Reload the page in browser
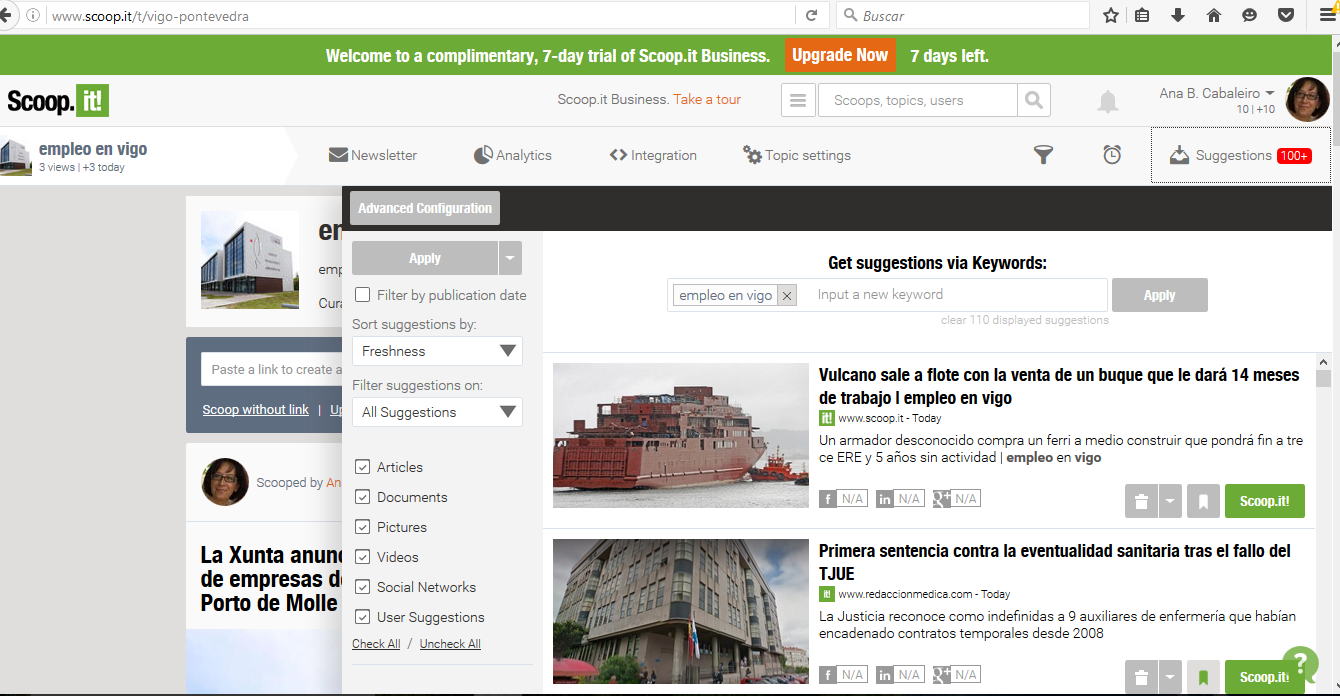This screenshot has height=696, width=1340. [811, 15]
